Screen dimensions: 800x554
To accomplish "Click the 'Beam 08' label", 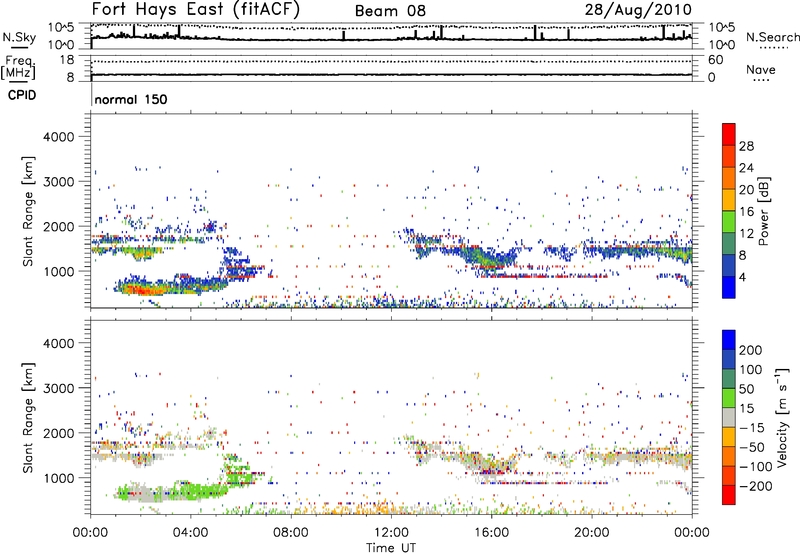I will (390, 11).
